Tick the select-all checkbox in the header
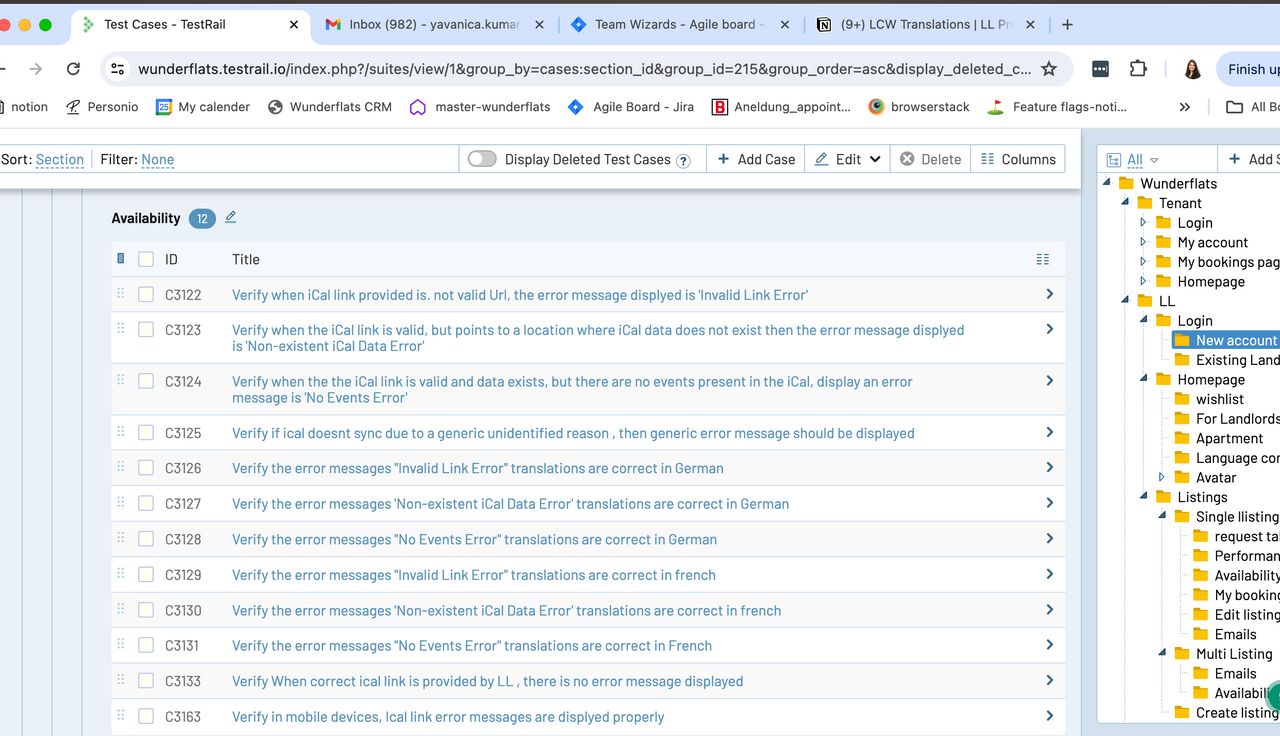The image size is (1280, 736). (146, 259)
